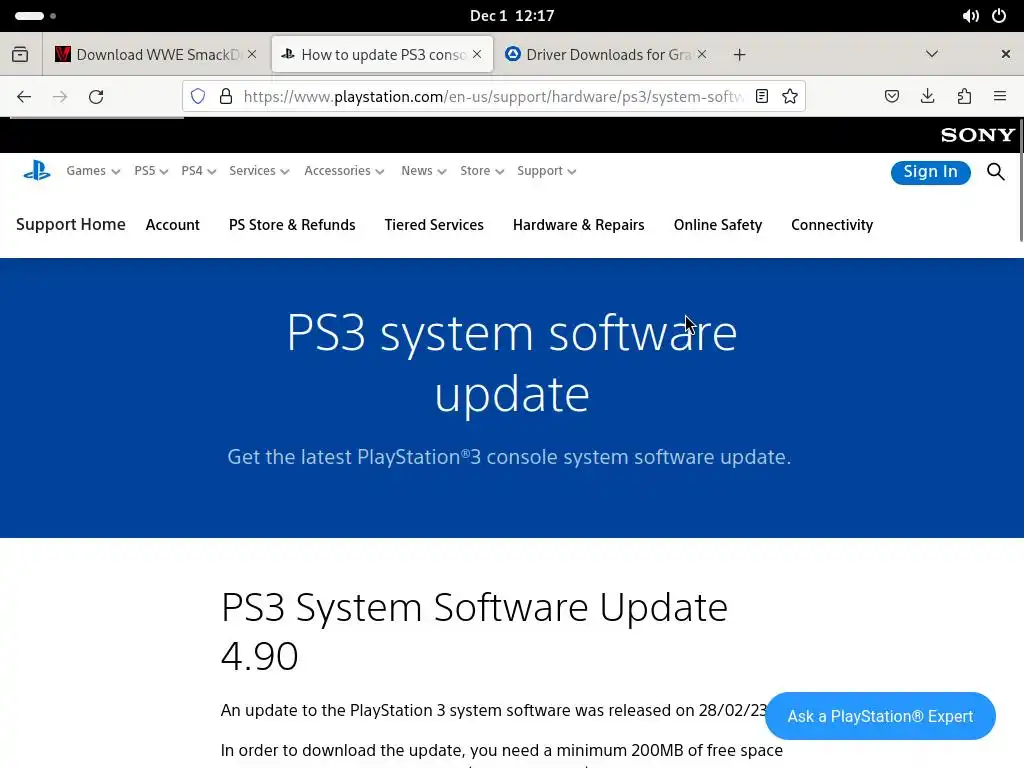Expand the PS4 dropdown
The width and height of the screenshot is (1024, 768).
tap(199, 171)
